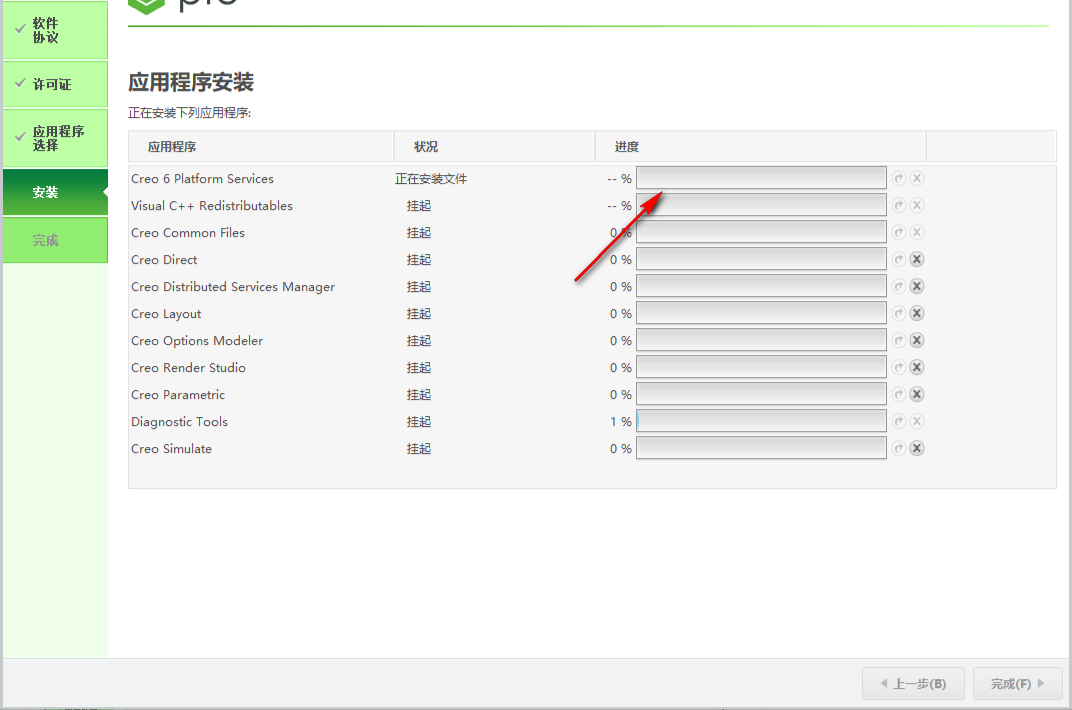Click the retry icon for Visual C++ Redistributables
The image size is (1072, 710).
pos(899,205)
